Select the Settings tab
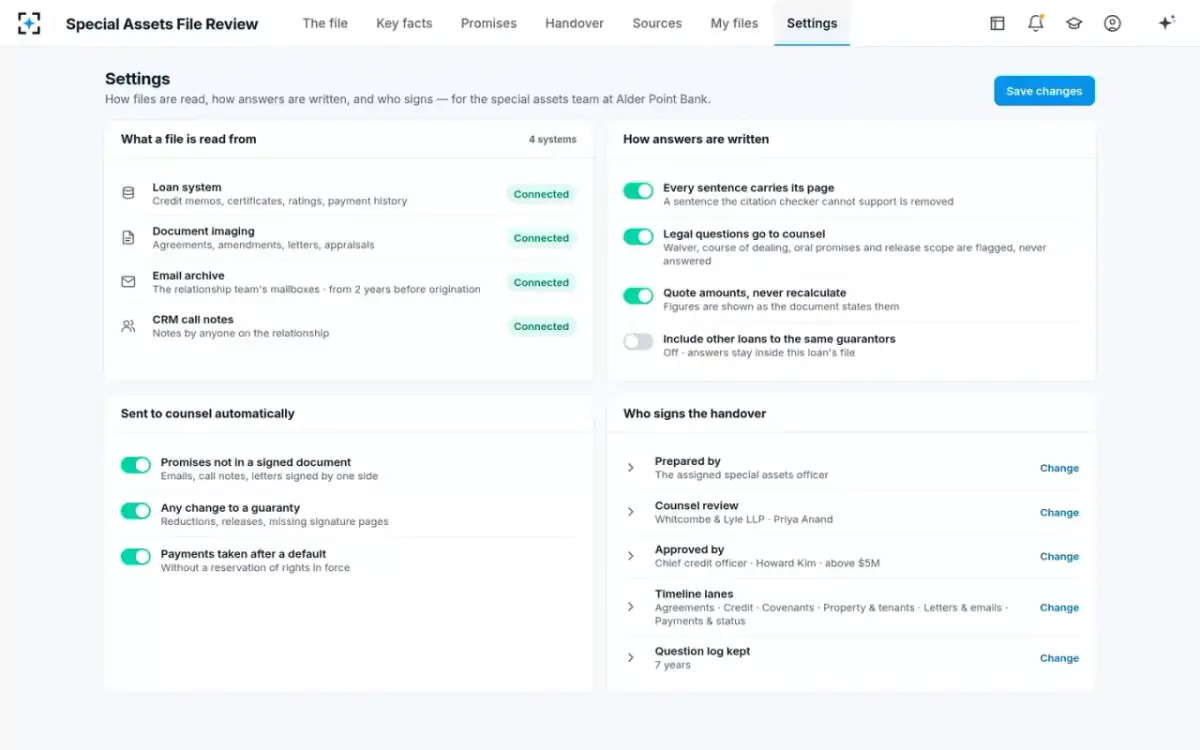The width and height of the screenshot is (1200, 750). (812, 23)
